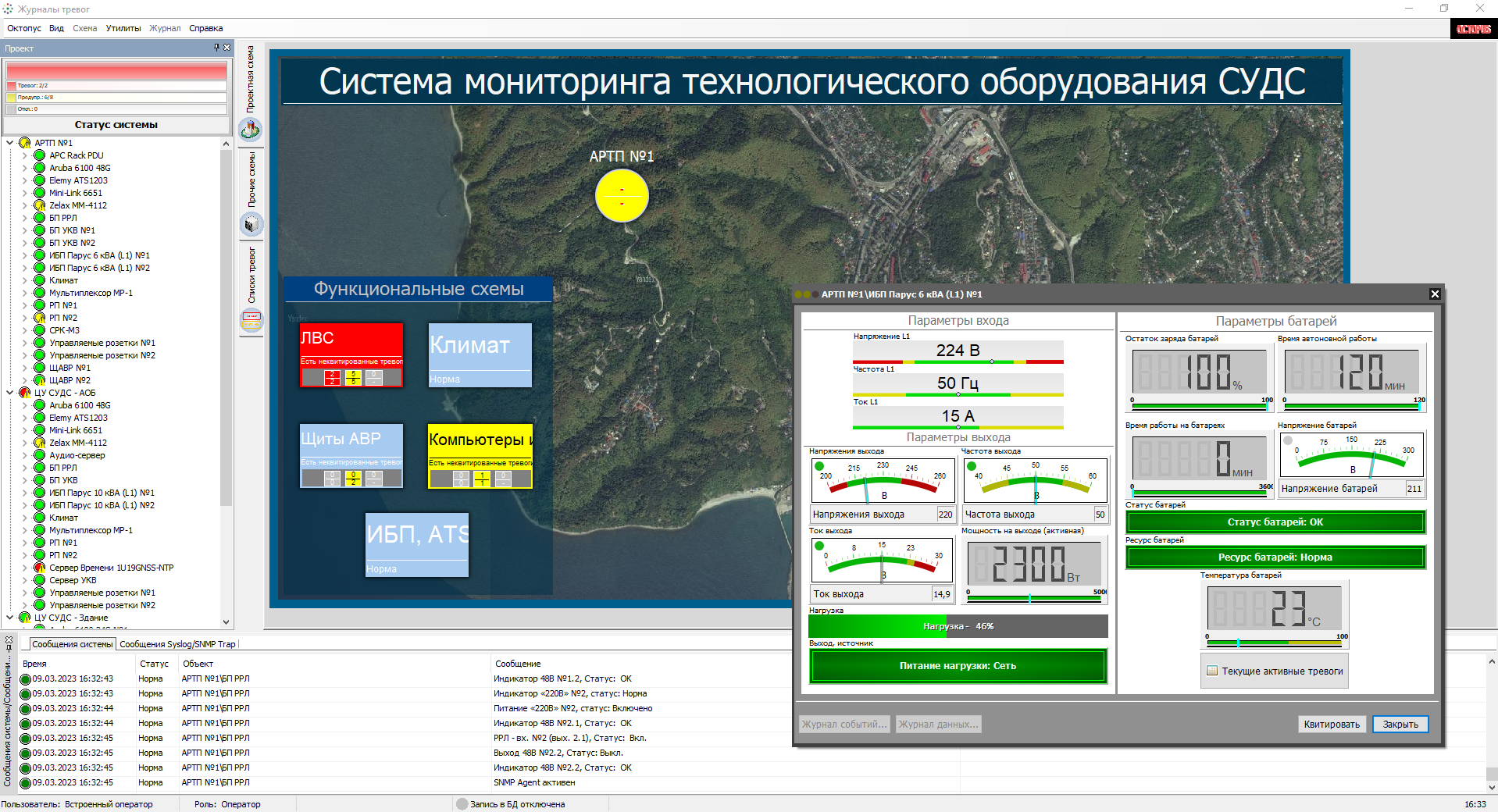Click the Время column header

tap(34, 664)
